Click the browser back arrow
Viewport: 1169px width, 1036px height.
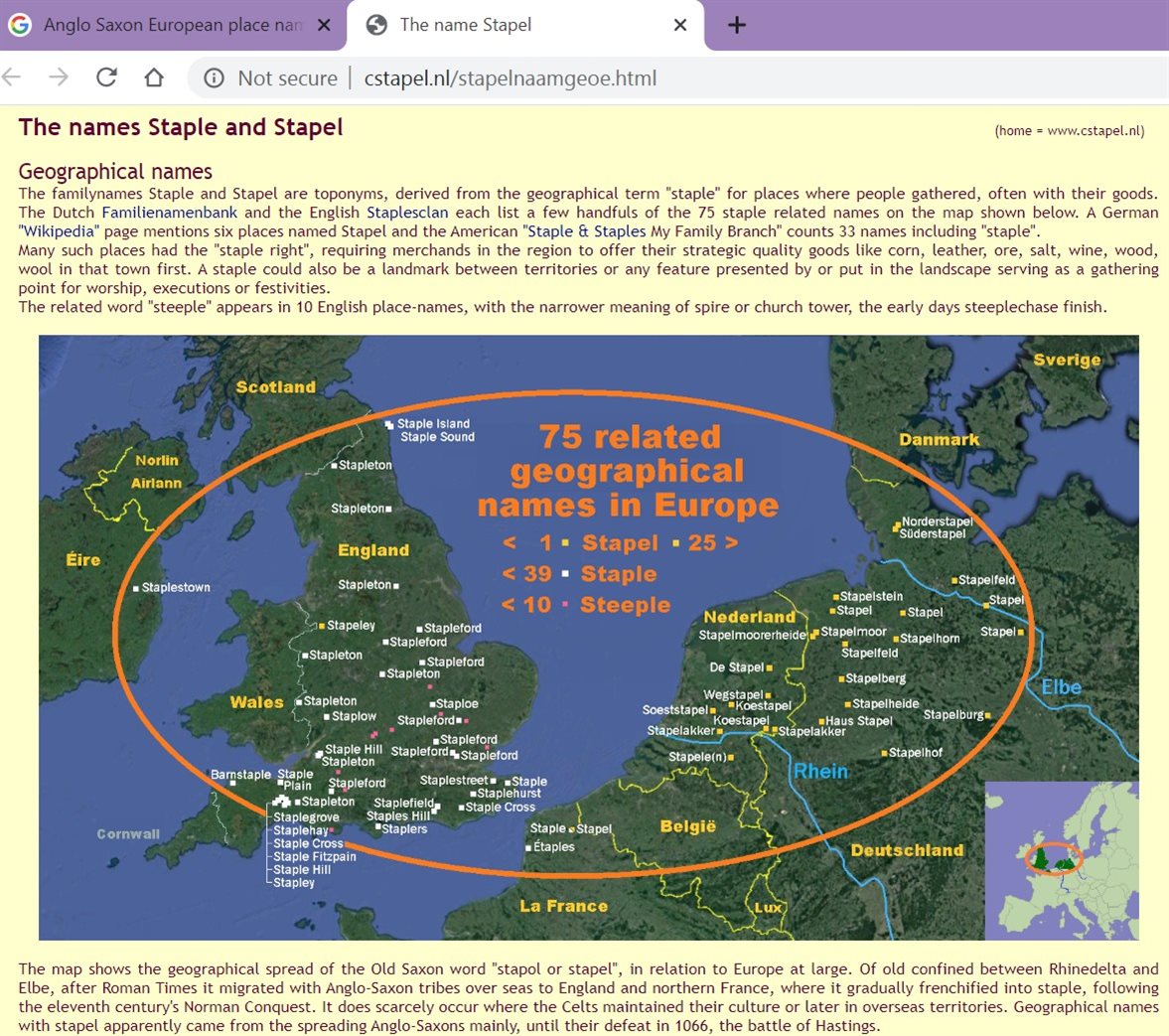pyautogui.click(x=12, y=77)
